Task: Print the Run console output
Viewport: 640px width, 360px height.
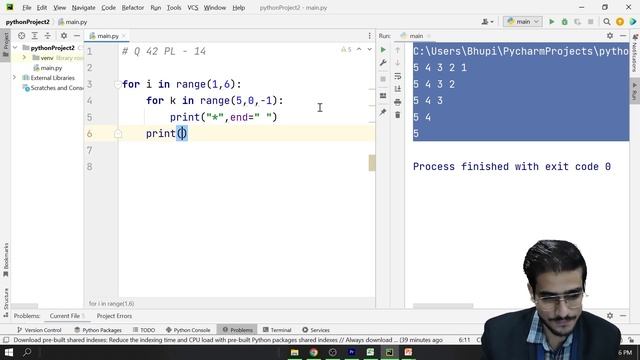Action: [398, 102]
